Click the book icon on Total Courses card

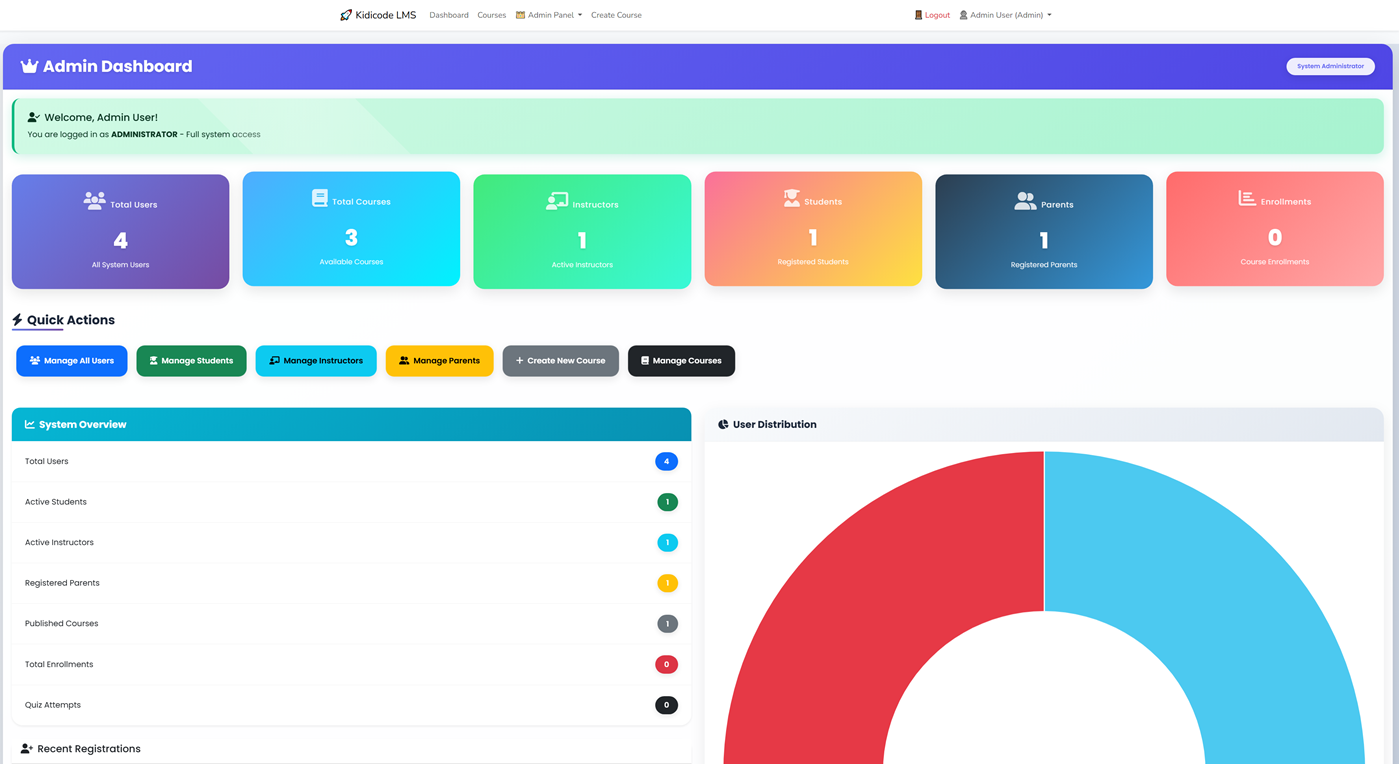[320, 198]
